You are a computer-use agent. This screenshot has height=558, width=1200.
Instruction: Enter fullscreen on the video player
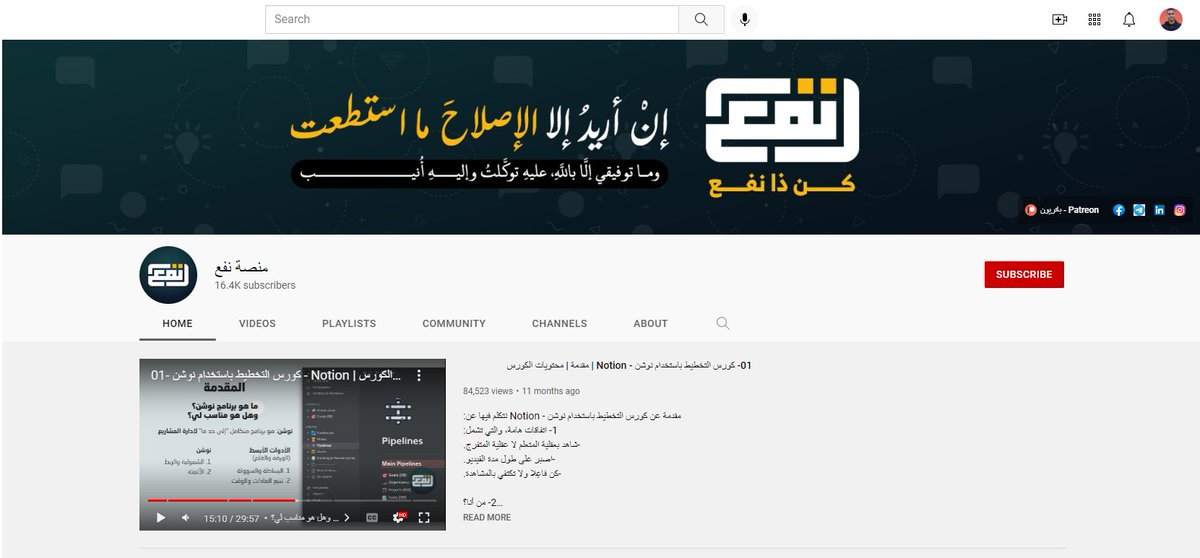[424, 517]
